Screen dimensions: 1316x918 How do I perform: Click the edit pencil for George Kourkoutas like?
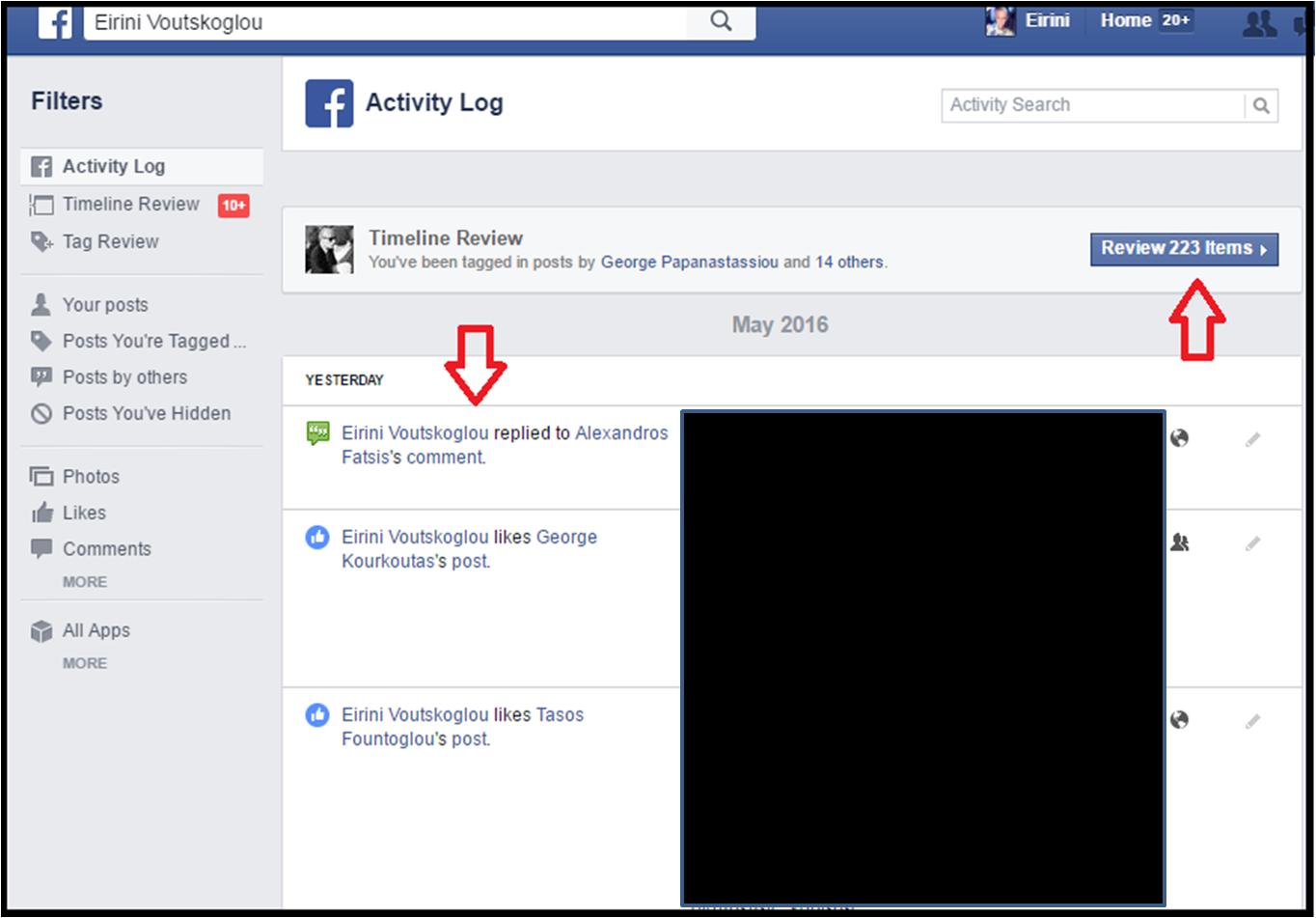[x=1252, y=543]
